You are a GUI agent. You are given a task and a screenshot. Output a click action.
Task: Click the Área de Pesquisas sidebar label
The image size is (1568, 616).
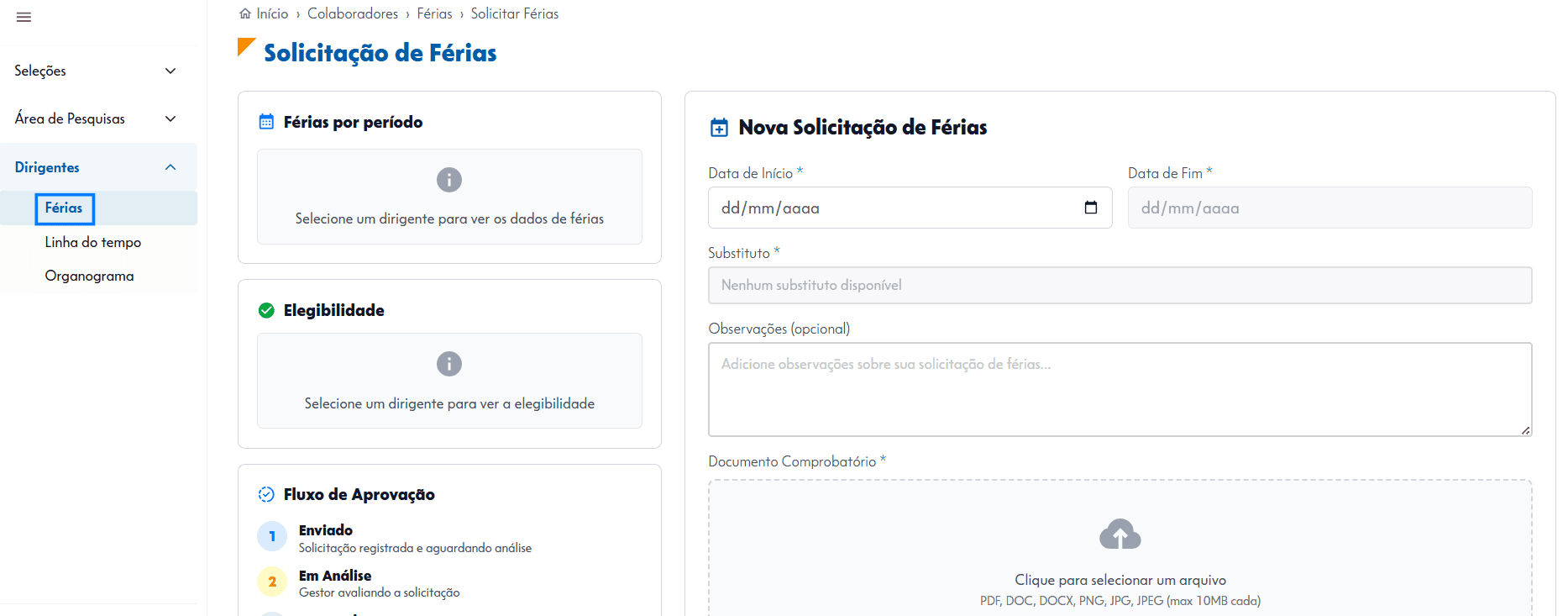pos(70,118)
